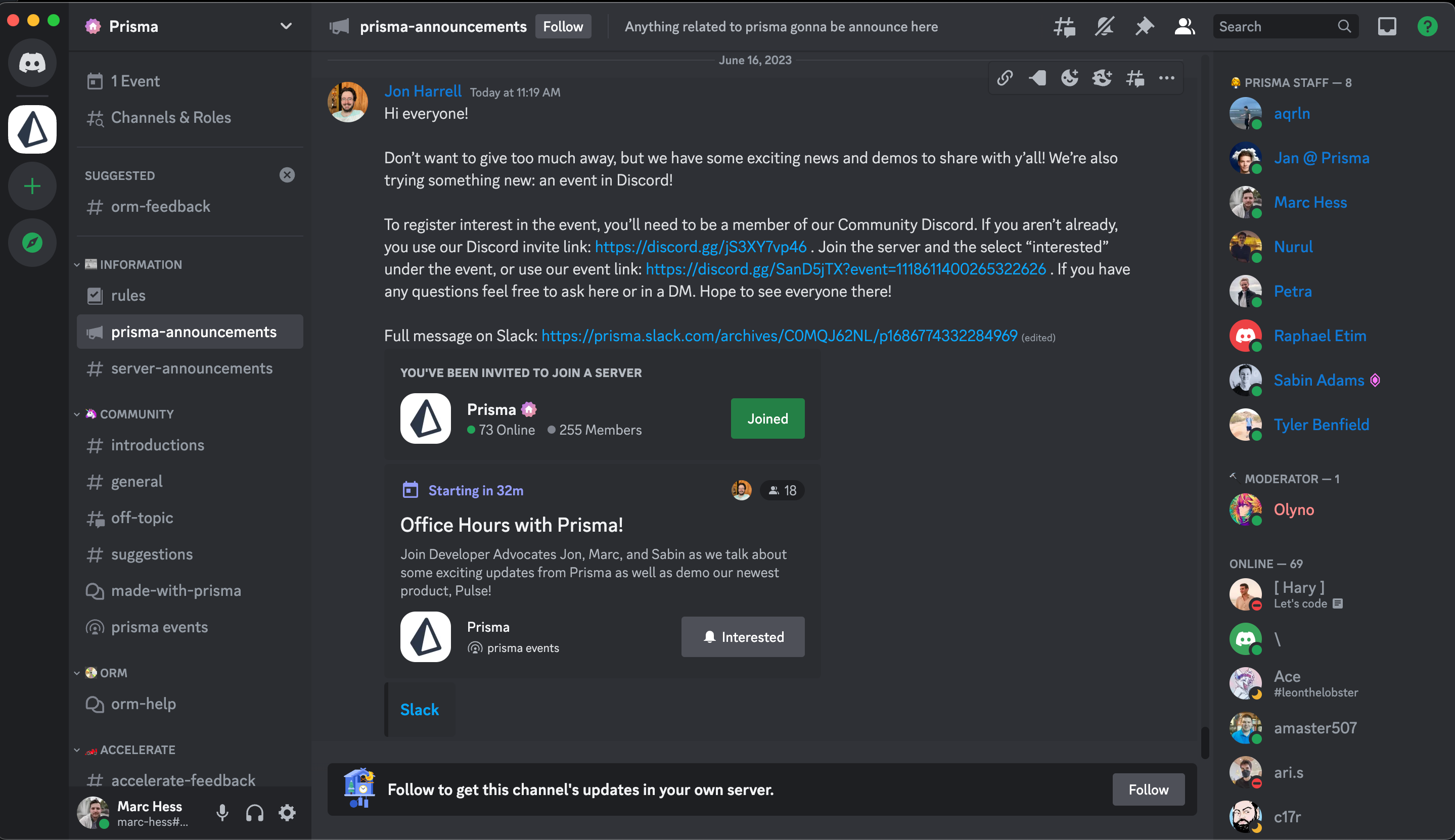Open User Settings gear icon
Viewport: 1455px width, 840px height.
click(287, 812)
